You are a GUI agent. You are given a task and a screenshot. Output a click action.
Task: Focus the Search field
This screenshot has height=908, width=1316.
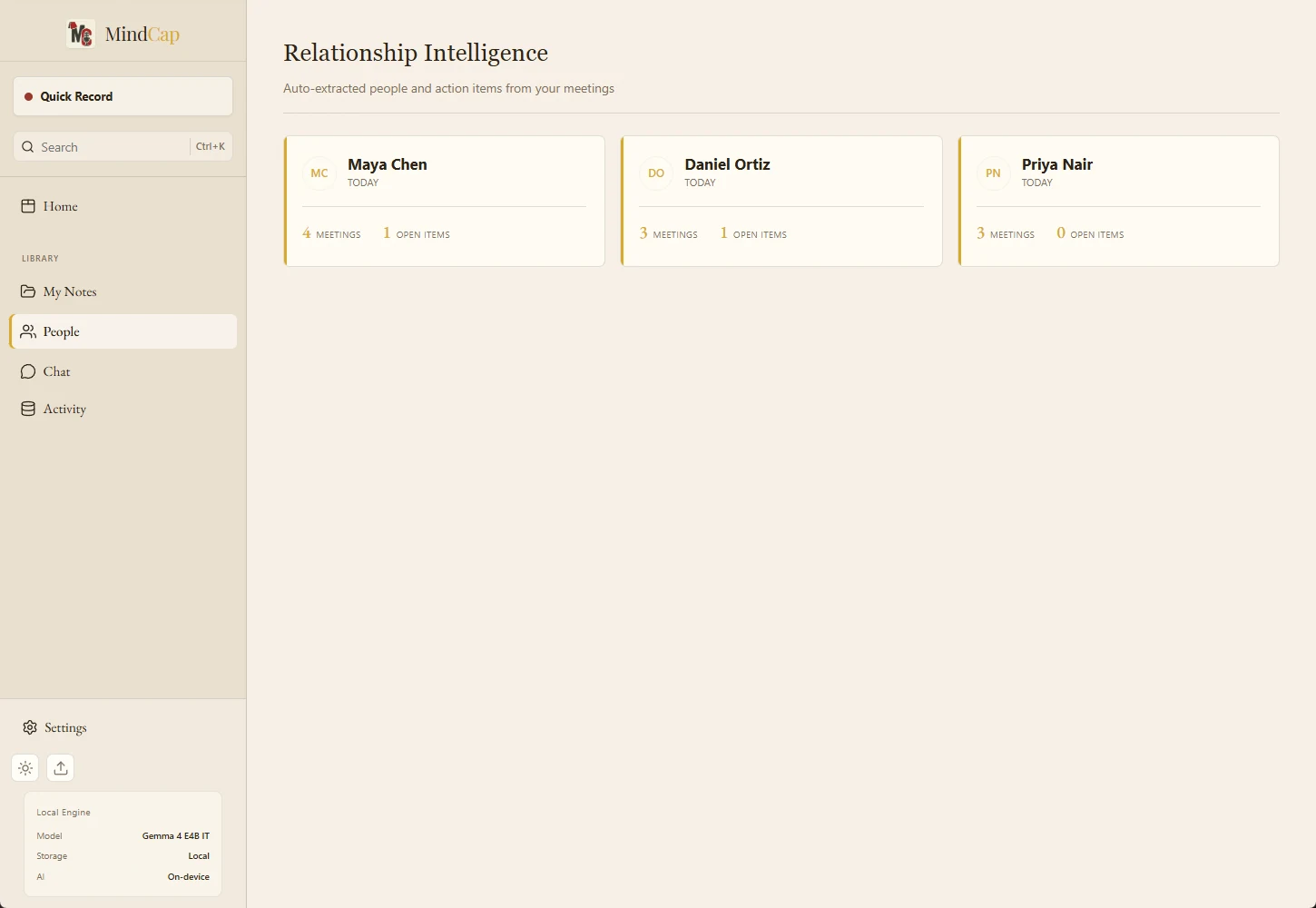point(123,147)
